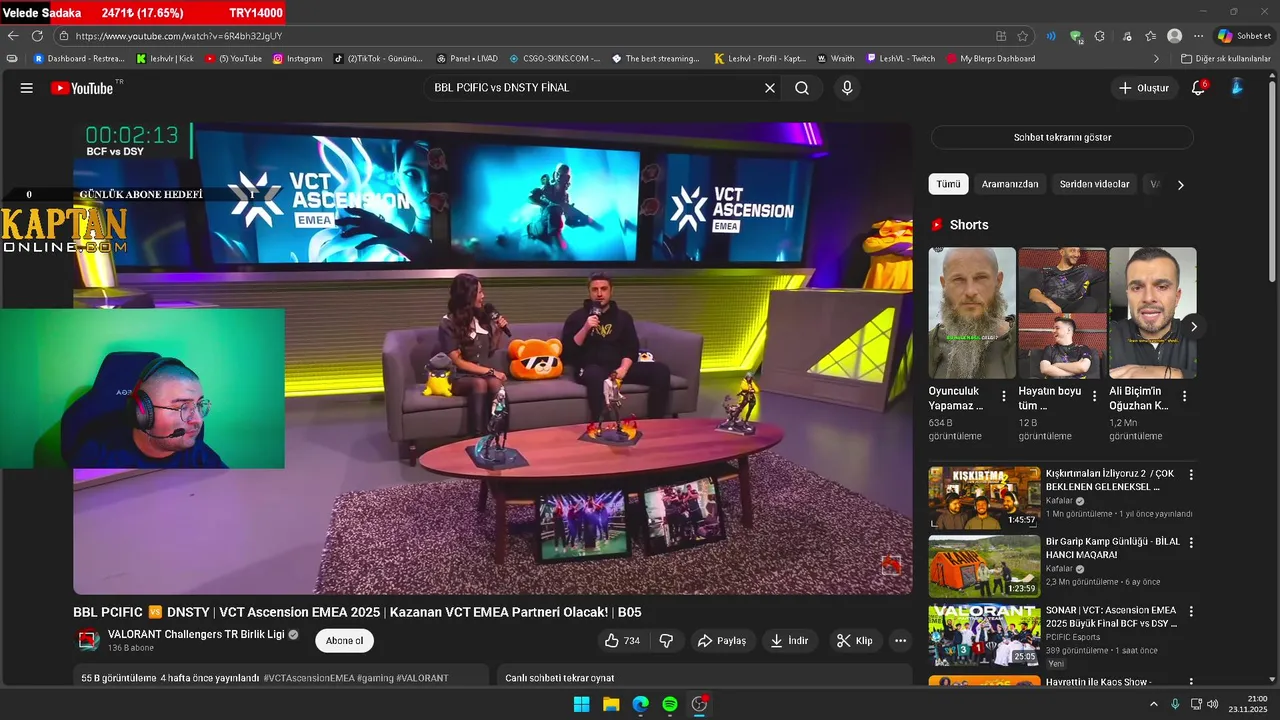Go to the YouTube home logo

82,88
